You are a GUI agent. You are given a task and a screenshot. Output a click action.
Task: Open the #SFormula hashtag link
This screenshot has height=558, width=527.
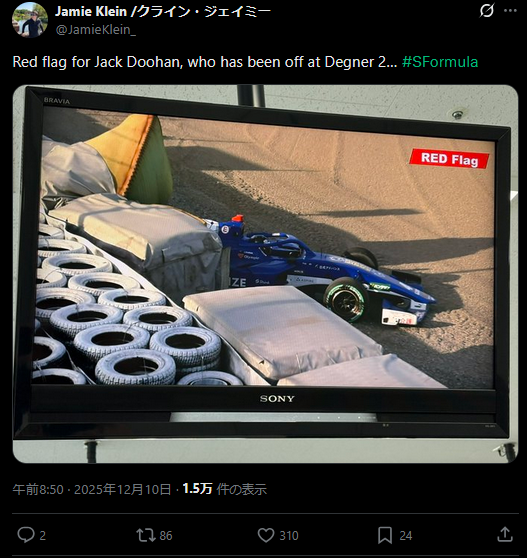tap(440, 62)
